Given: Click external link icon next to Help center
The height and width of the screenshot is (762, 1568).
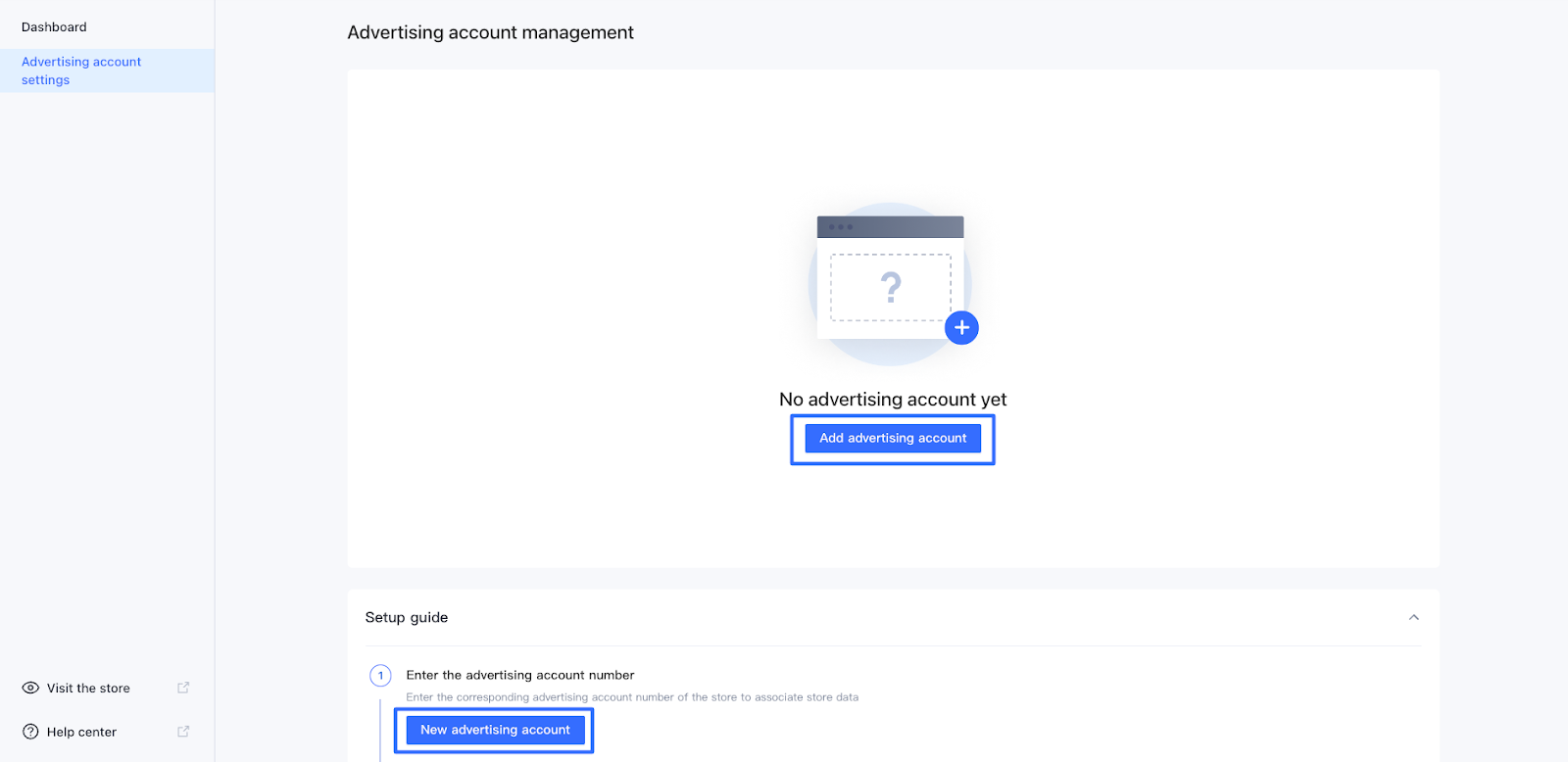Looking at the screenshot, I should coord(183,732).
